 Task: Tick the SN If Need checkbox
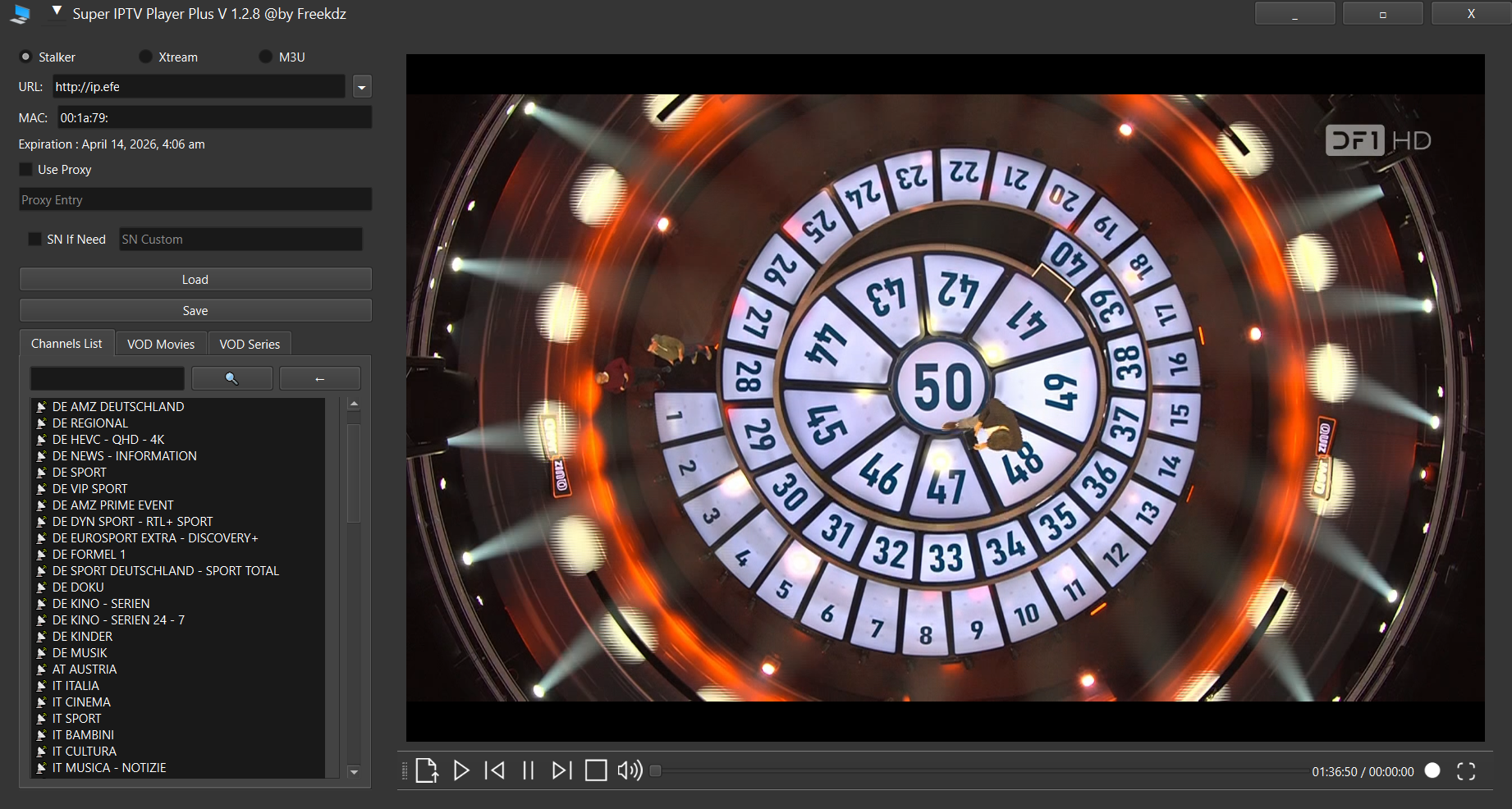pos(34,239)
